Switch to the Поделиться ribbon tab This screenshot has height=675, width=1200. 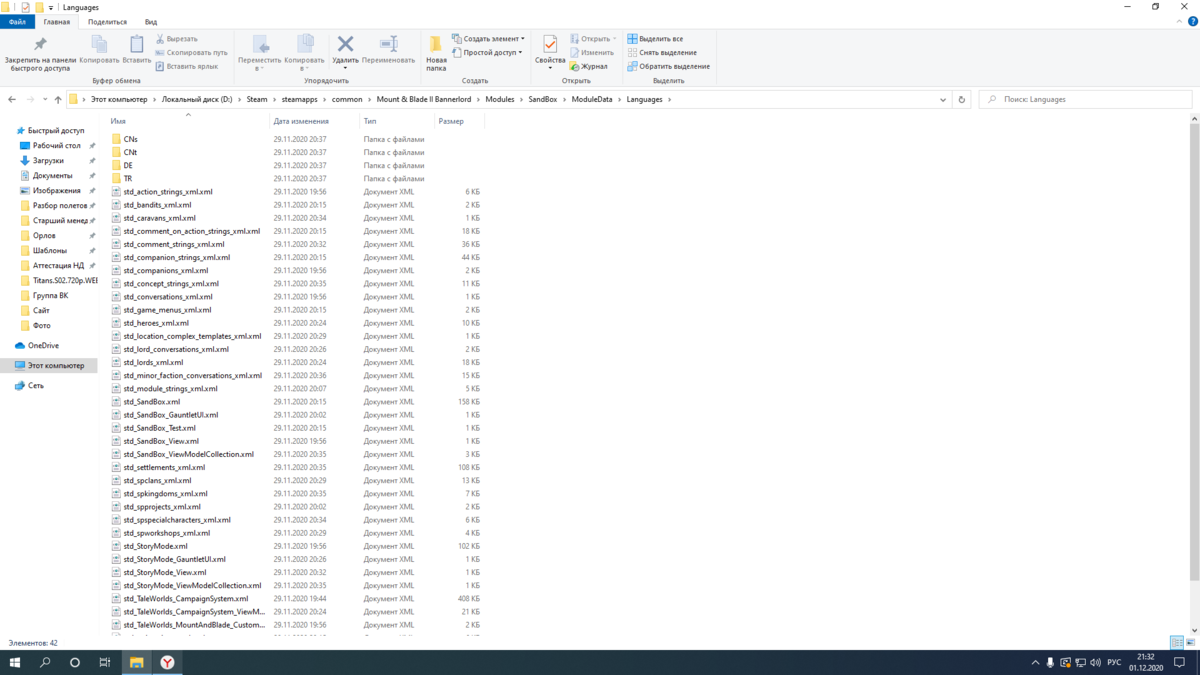coord(107,21)
